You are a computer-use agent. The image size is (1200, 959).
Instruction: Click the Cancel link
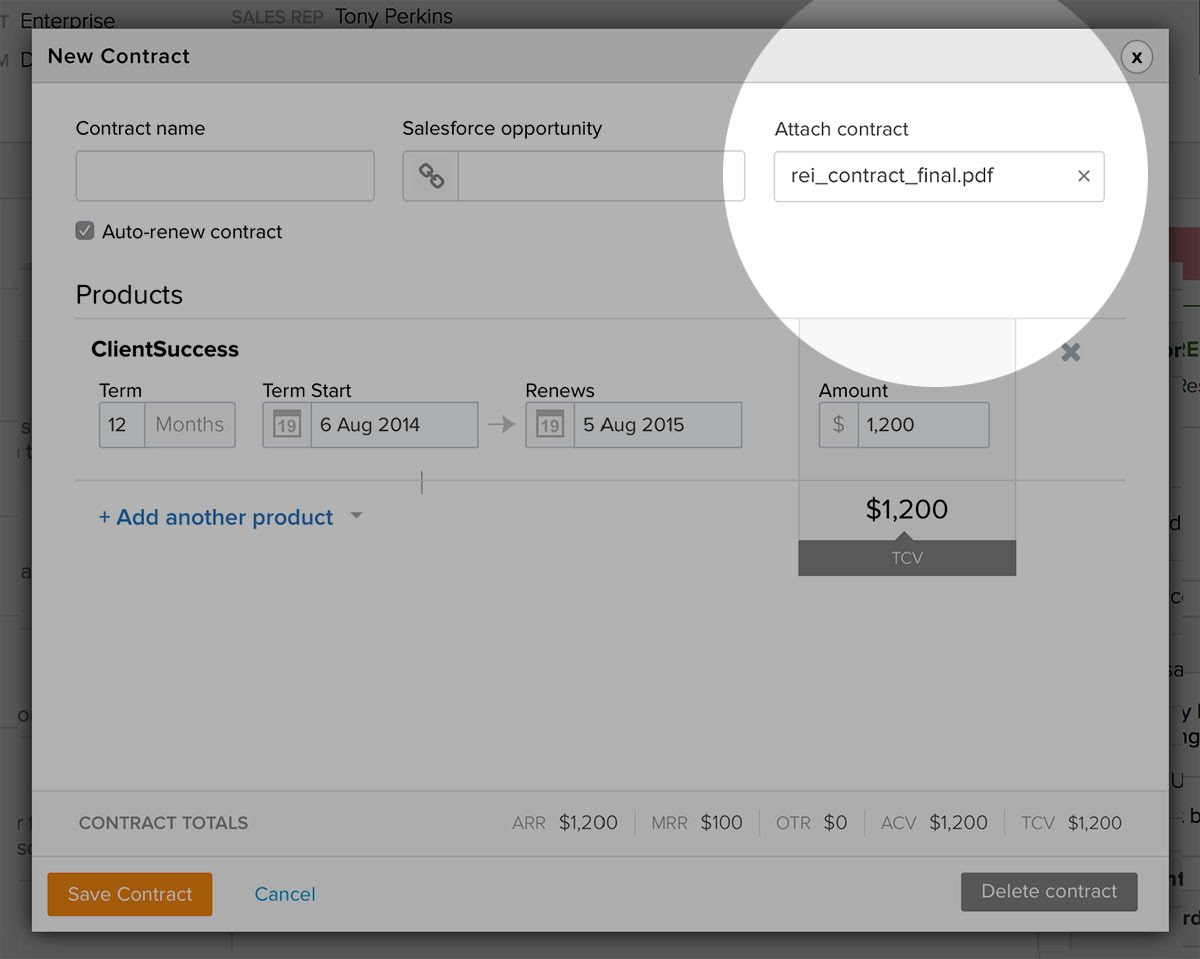tap(285, 894)
